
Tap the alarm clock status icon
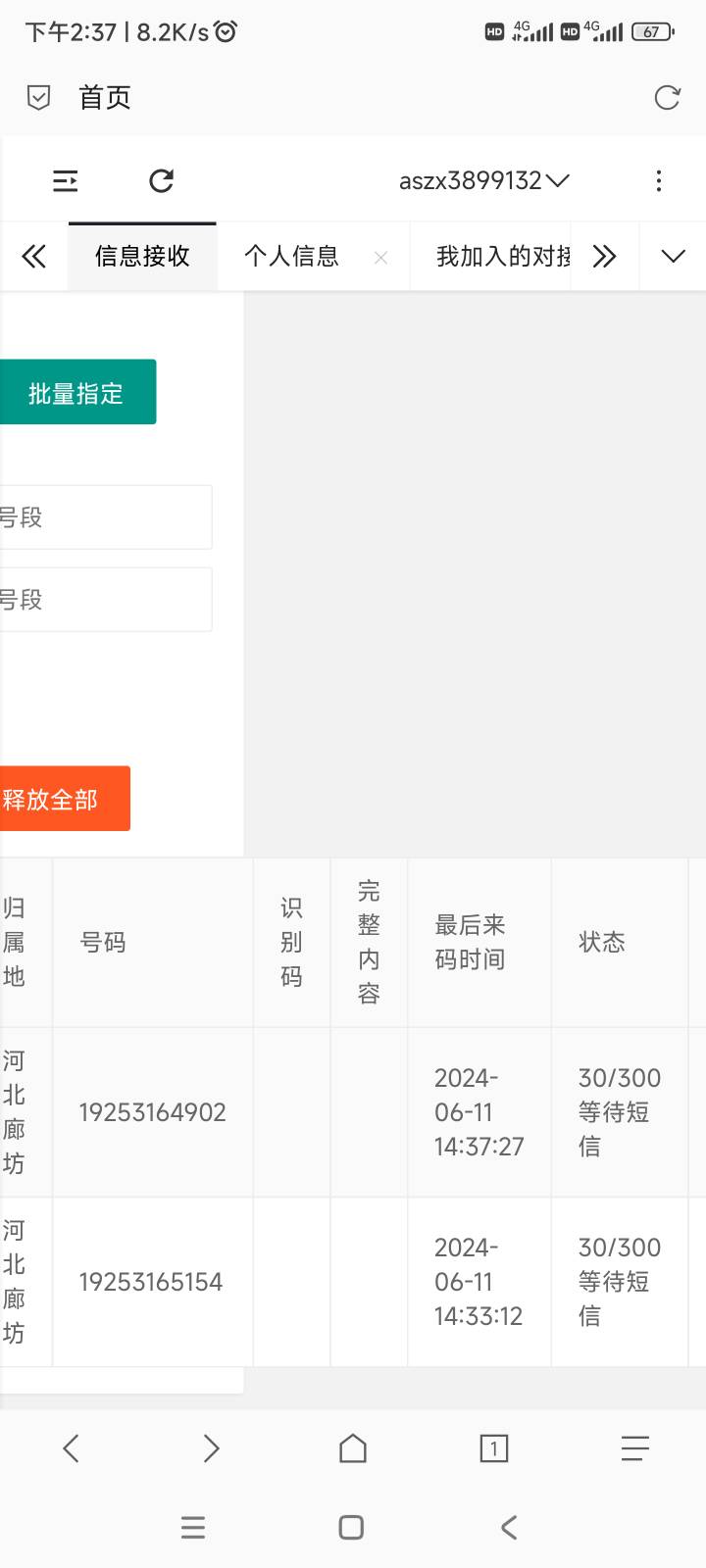tap(226, 31)
